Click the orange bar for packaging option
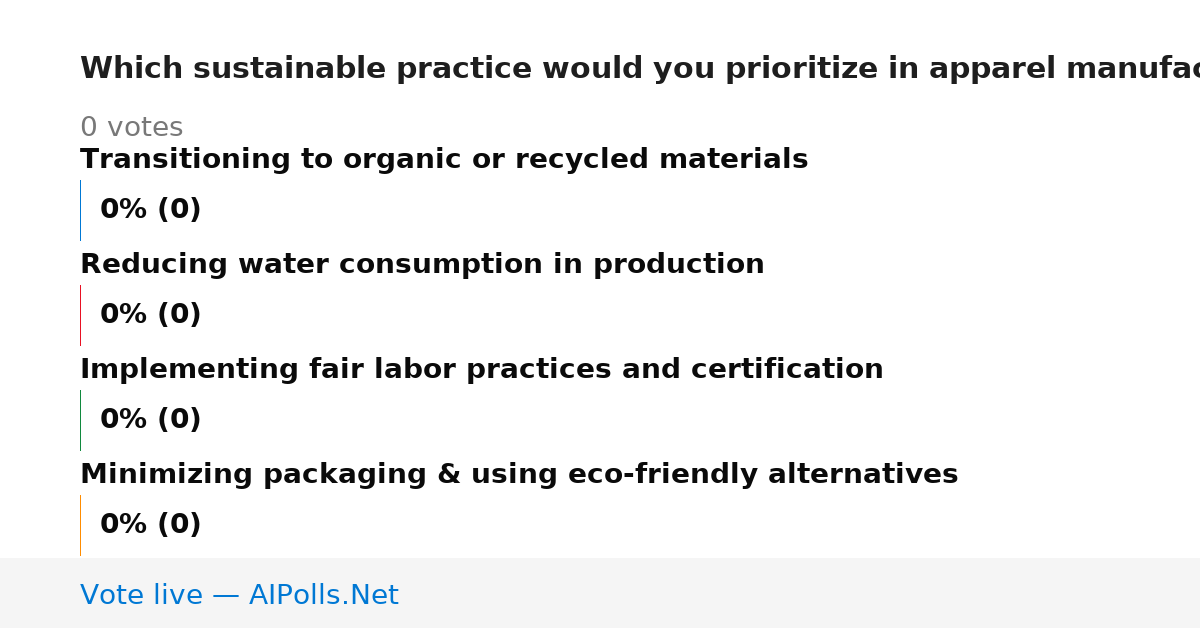 pos(80,525)
